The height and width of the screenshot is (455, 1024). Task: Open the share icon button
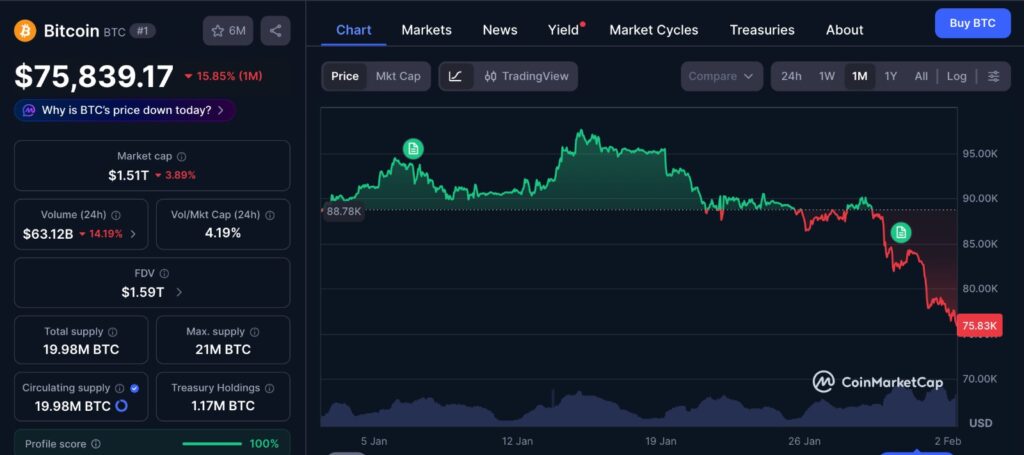[x=276, y=31]
